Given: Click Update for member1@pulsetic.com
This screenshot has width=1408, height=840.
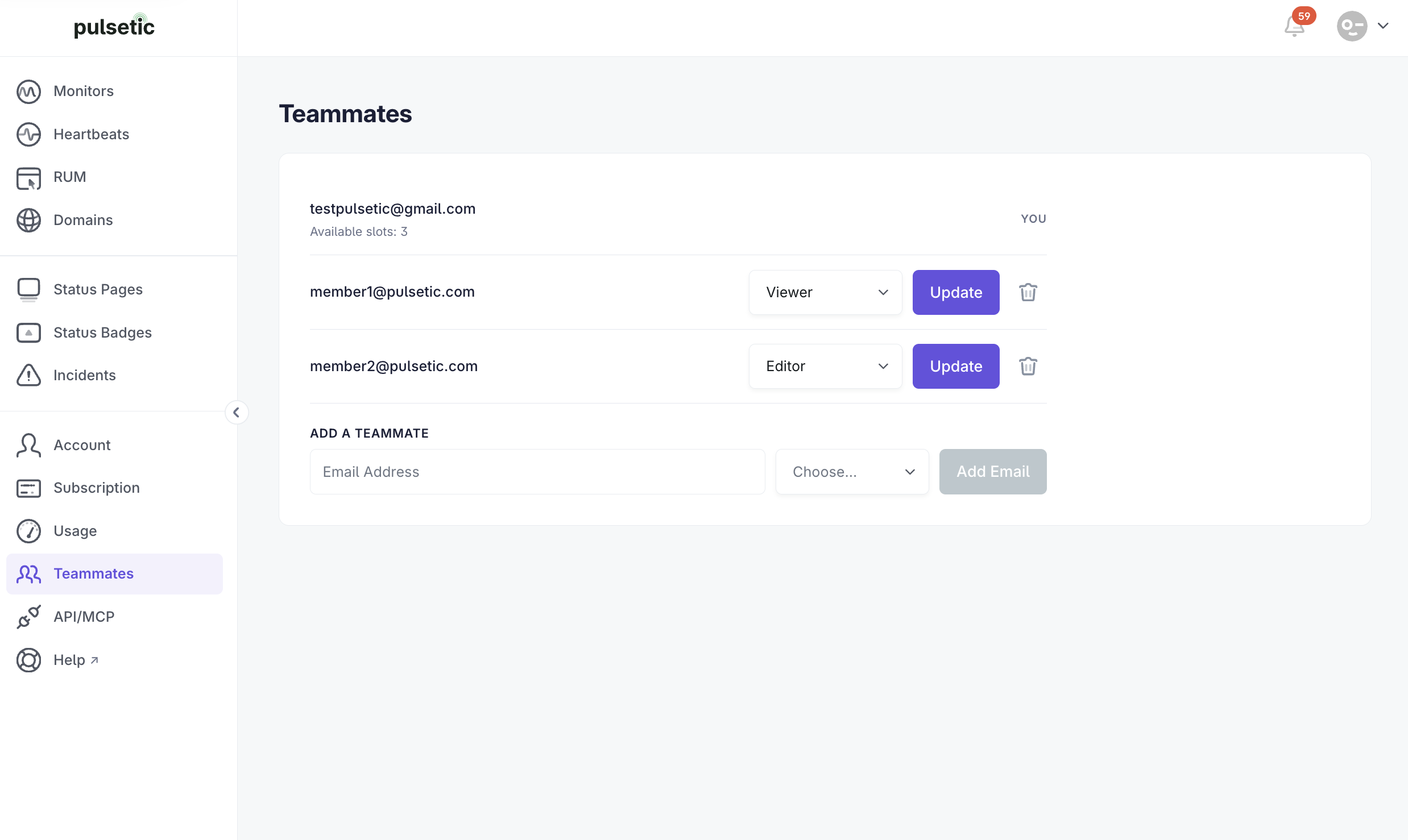Looking at the screenshot, I should 956,292.
